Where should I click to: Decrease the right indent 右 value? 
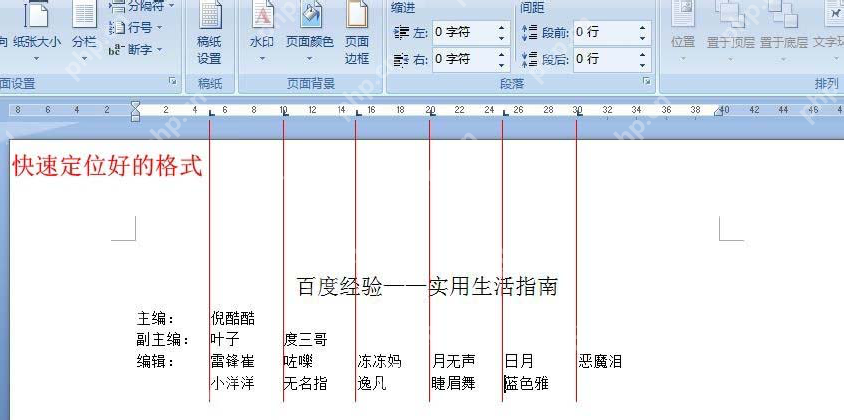[502, 65]
